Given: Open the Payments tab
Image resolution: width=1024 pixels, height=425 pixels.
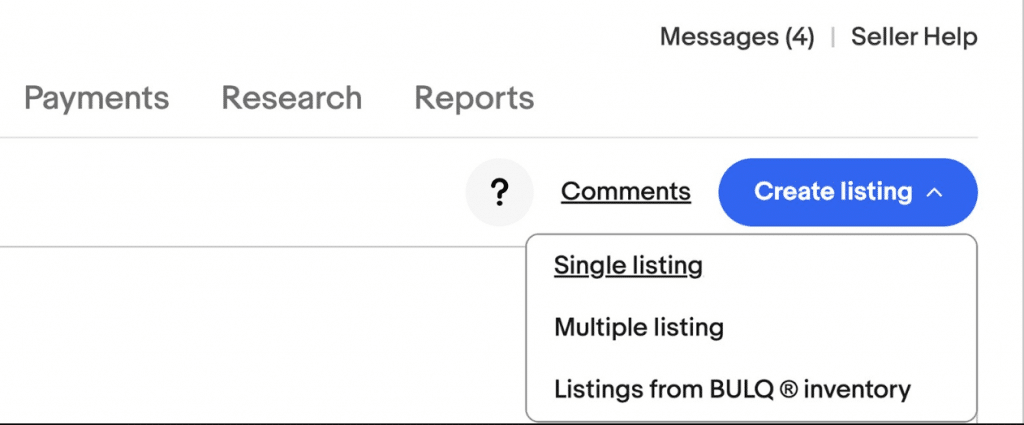Looking at the screenshot, I should point(97,98).
